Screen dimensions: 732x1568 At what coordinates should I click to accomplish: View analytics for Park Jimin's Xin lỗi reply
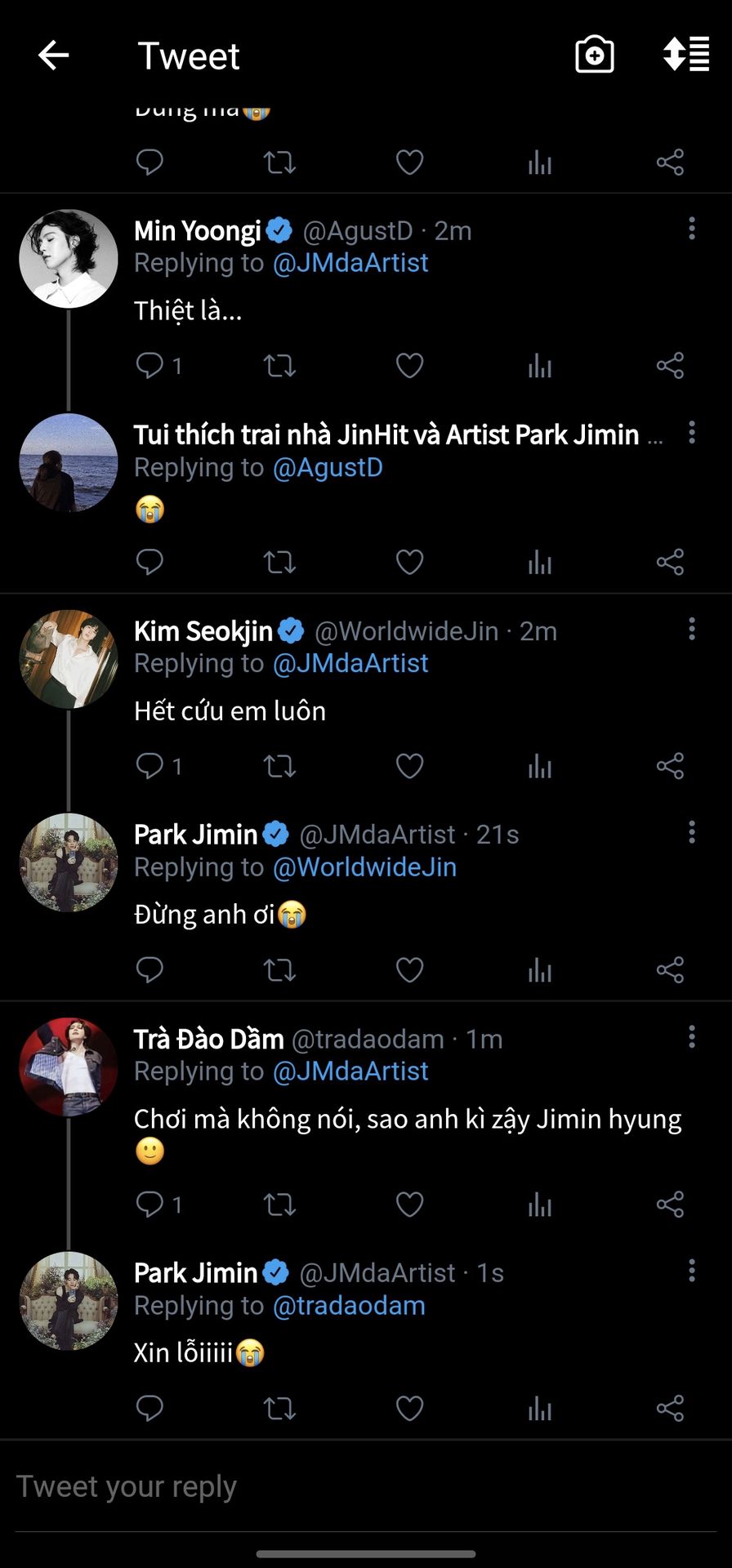pos(539,1409)
